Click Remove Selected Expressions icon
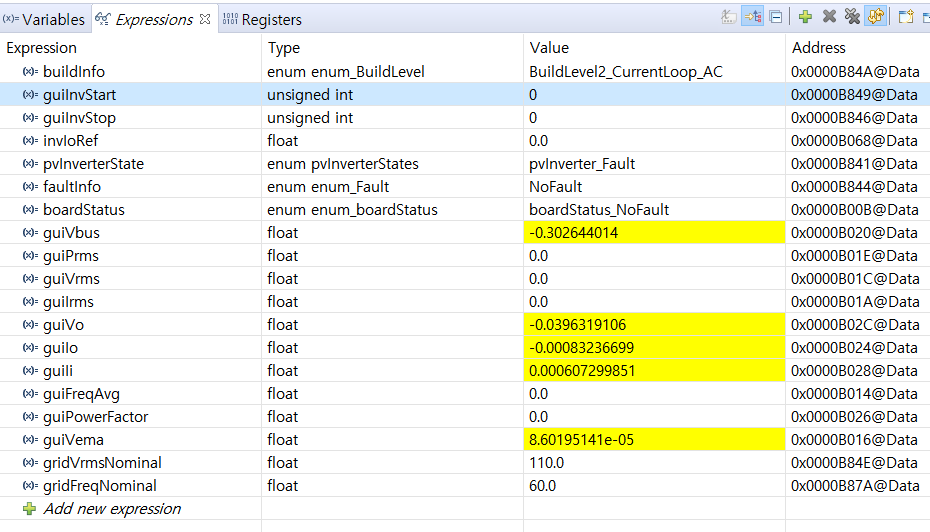The image size is (930, 532). tap(829, 17)
